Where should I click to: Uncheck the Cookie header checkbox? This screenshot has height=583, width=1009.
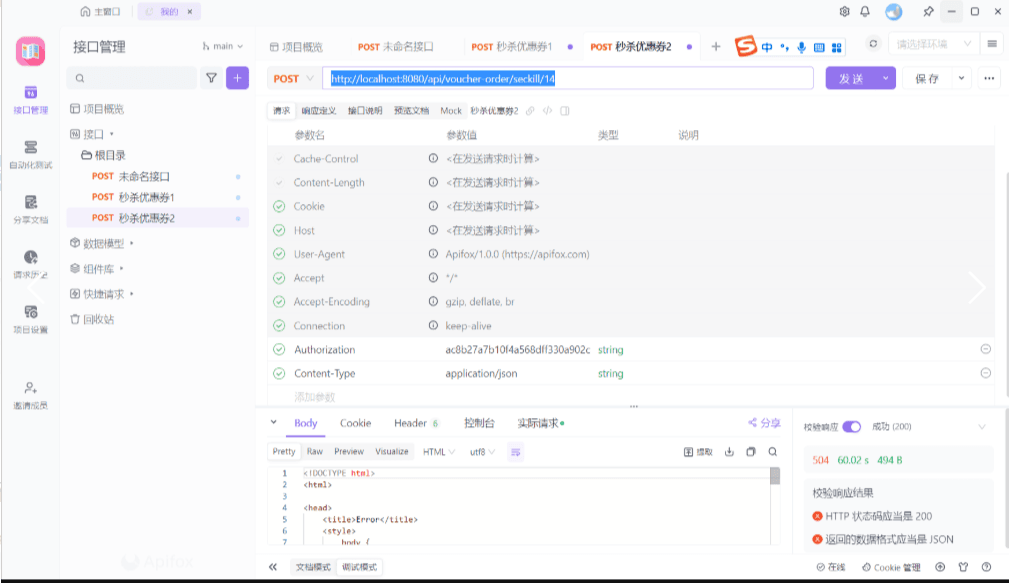pyautogui.click(x=279, y=207)
